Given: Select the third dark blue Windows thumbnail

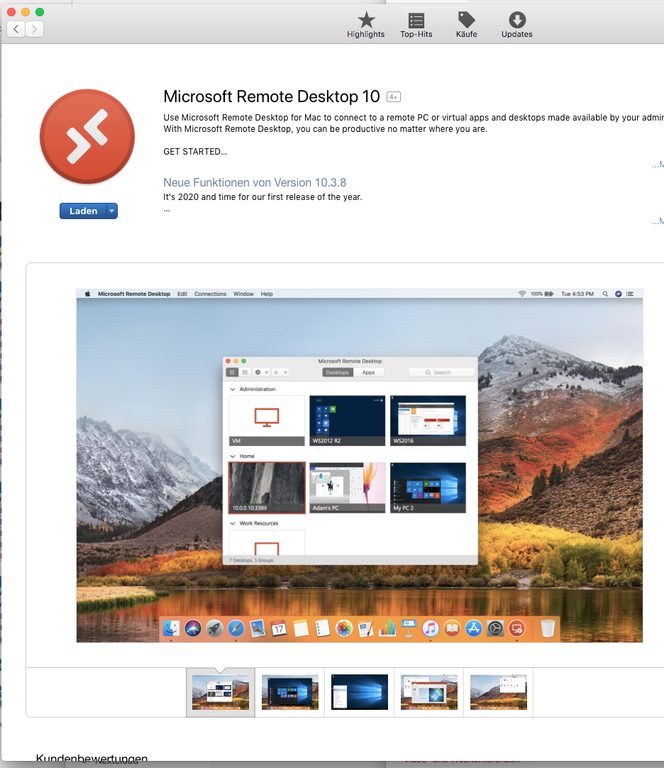Looking at the screenshot, I should tap(359, 692).
